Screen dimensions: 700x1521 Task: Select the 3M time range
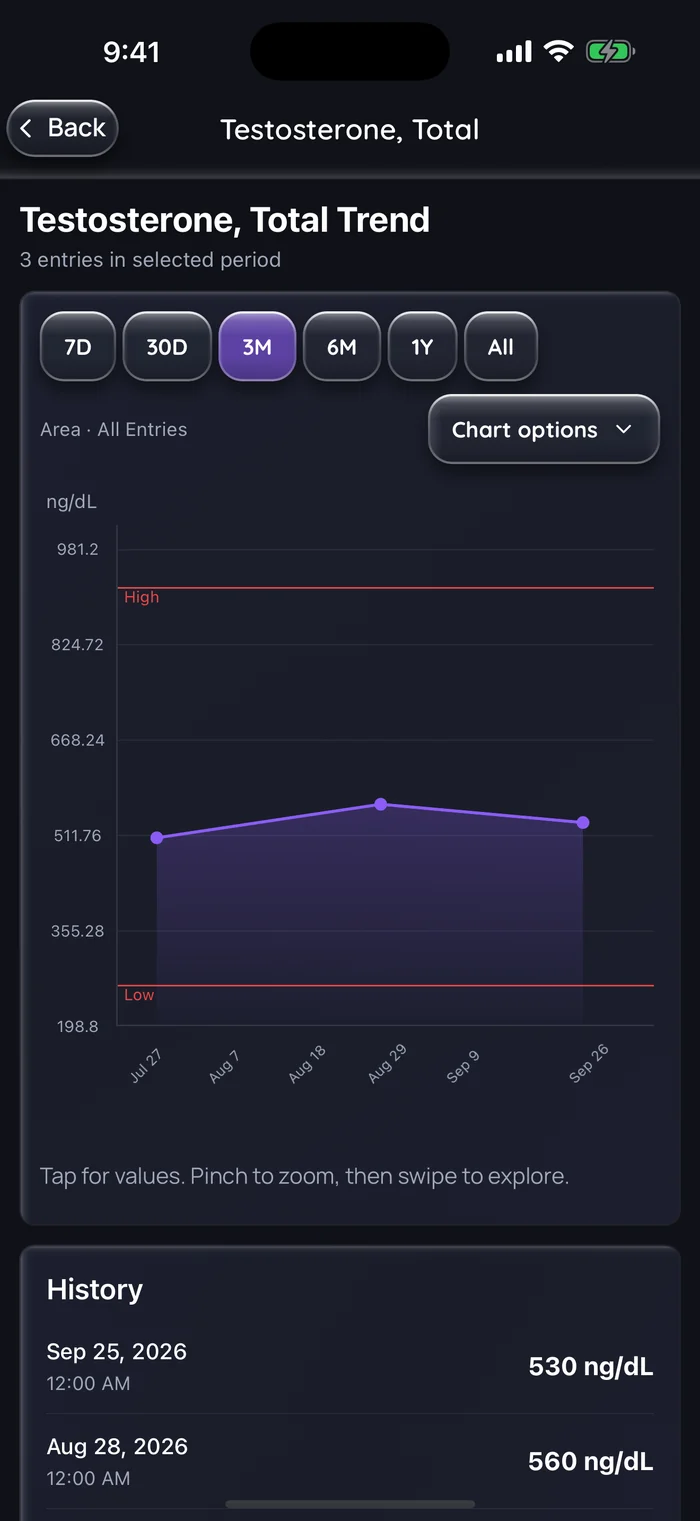point(257,347)
